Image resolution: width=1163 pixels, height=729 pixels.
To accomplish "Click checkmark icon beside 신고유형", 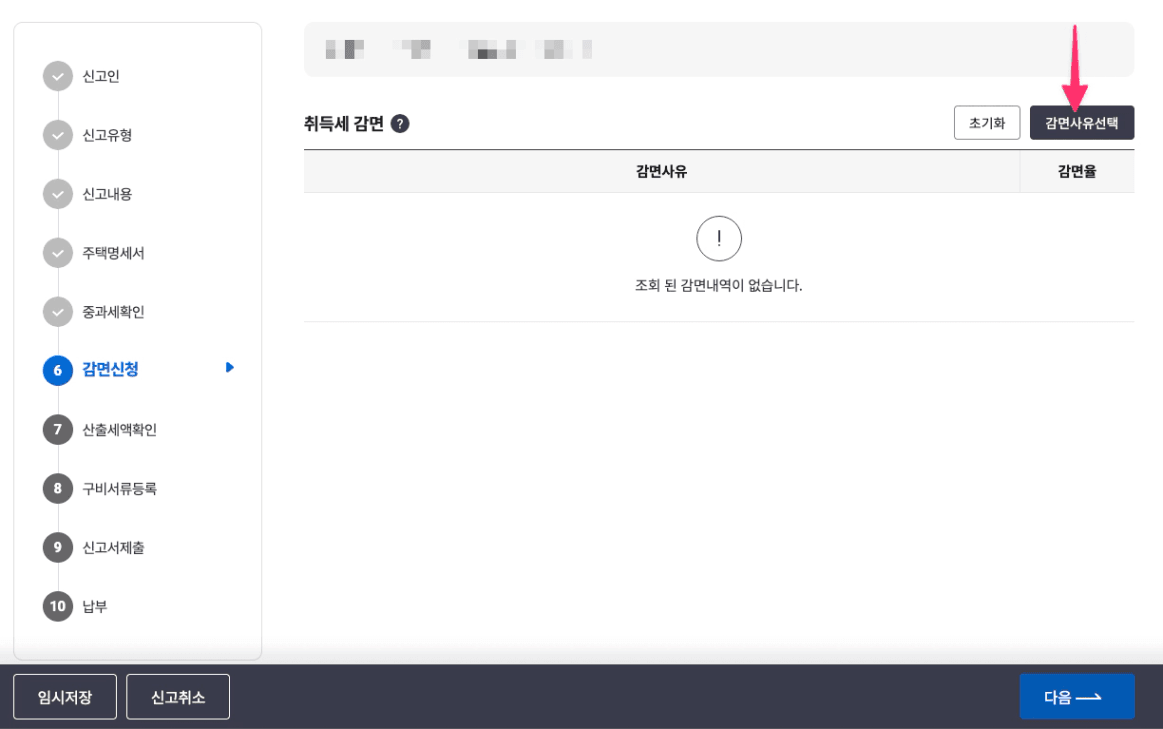I will point(58,135).
